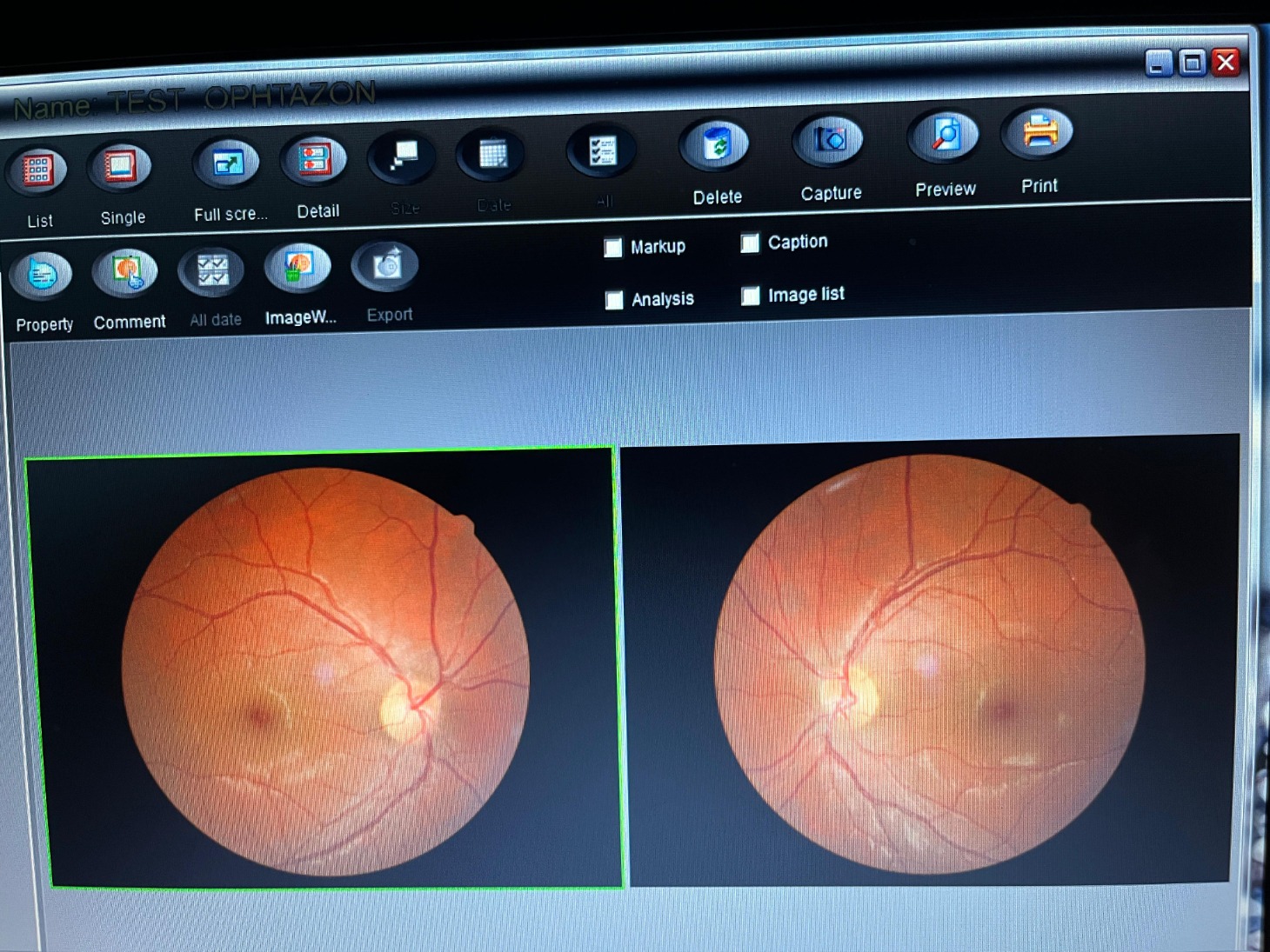This screenshot has height=952, width=1270.
Task: Add a Comment to the image
Action: pyautogui.click(x=127, y=272)
